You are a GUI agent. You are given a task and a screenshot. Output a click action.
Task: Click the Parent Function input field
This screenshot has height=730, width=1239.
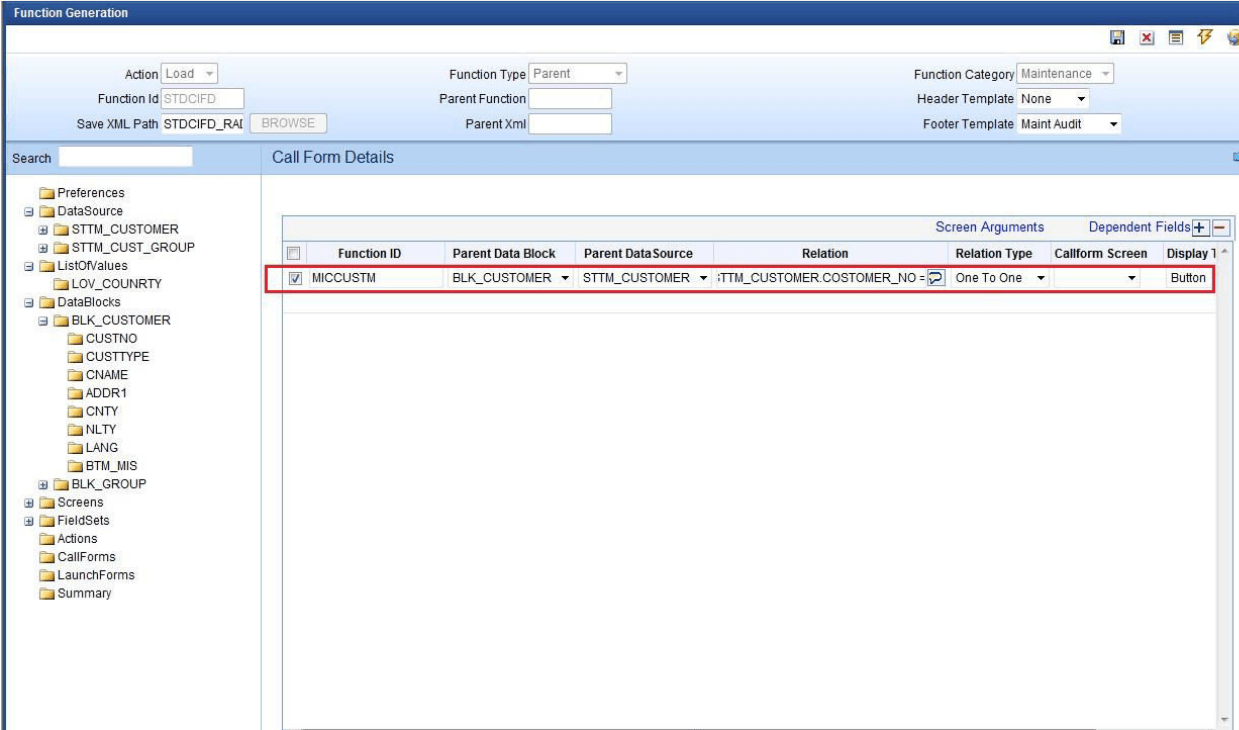(569, 99)
